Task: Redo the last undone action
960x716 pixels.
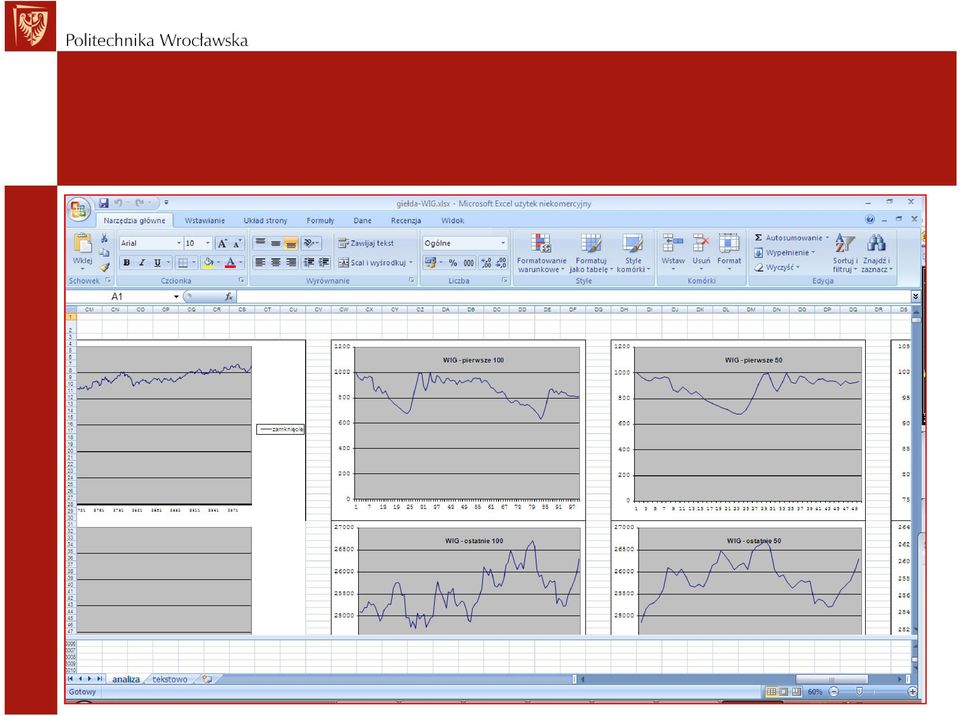Action: pyautogui.click(x=139, y=203)
